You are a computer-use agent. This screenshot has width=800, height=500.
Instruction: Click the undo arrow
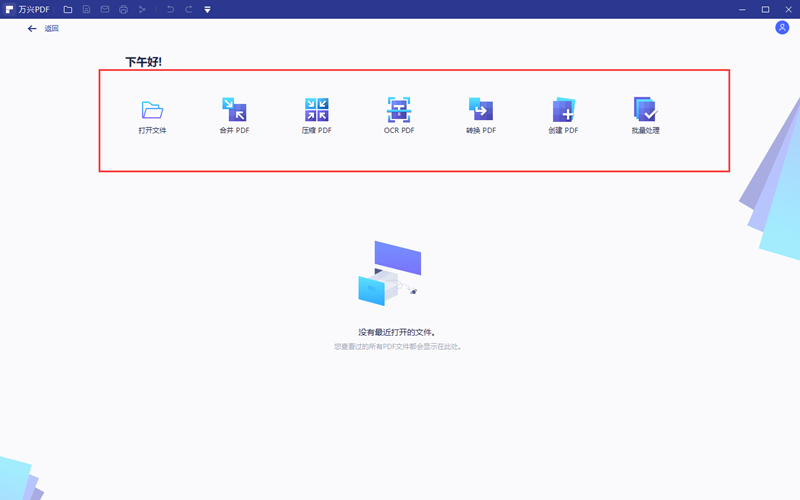click(x=170, y=9)
